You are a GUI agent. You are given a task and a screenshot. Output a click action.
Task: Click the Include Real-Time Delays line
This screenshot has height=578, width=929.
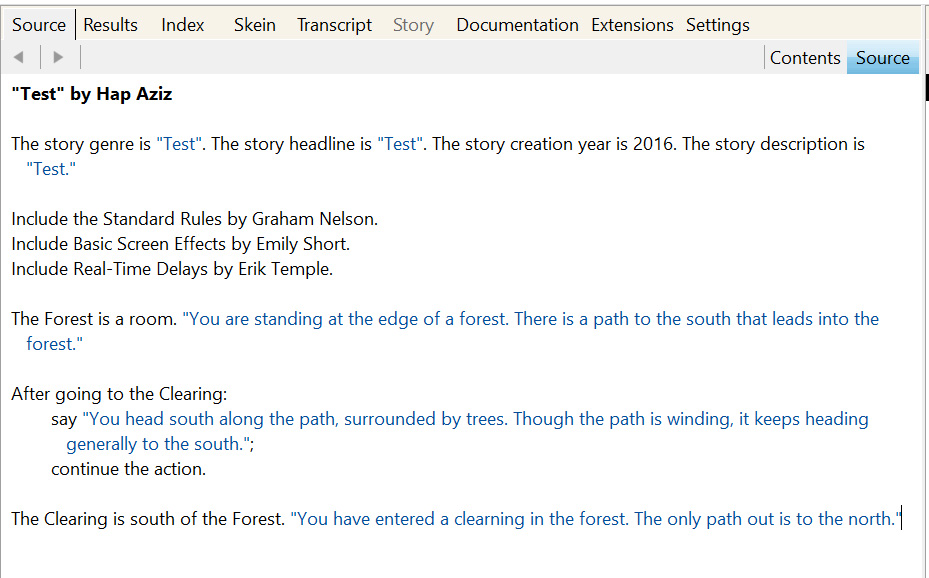[172, 269]
